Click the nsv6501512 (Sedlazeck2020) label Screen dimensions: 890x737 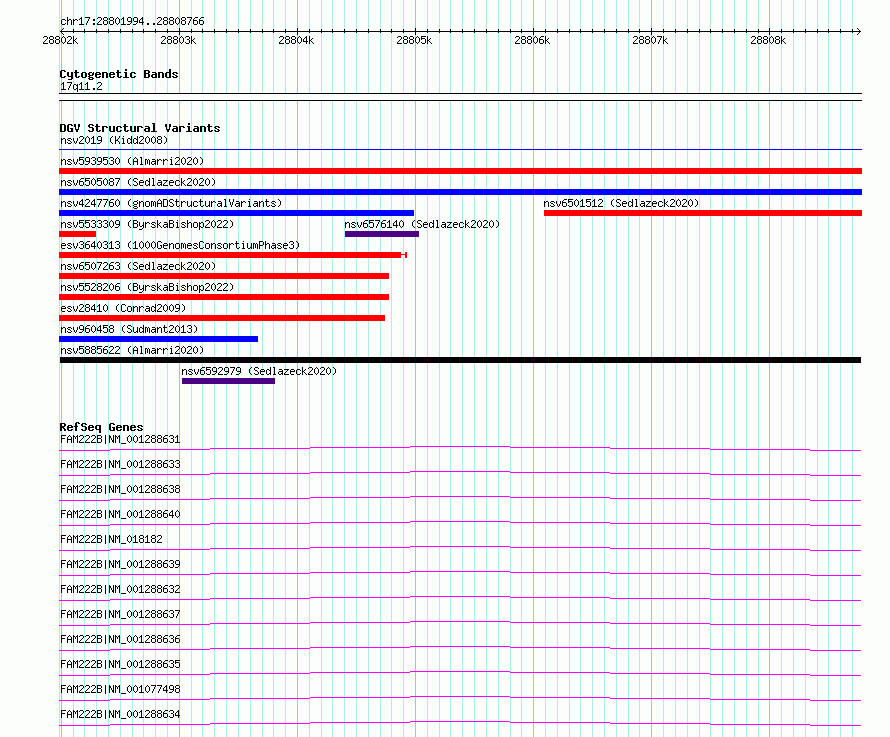(622, 203)
